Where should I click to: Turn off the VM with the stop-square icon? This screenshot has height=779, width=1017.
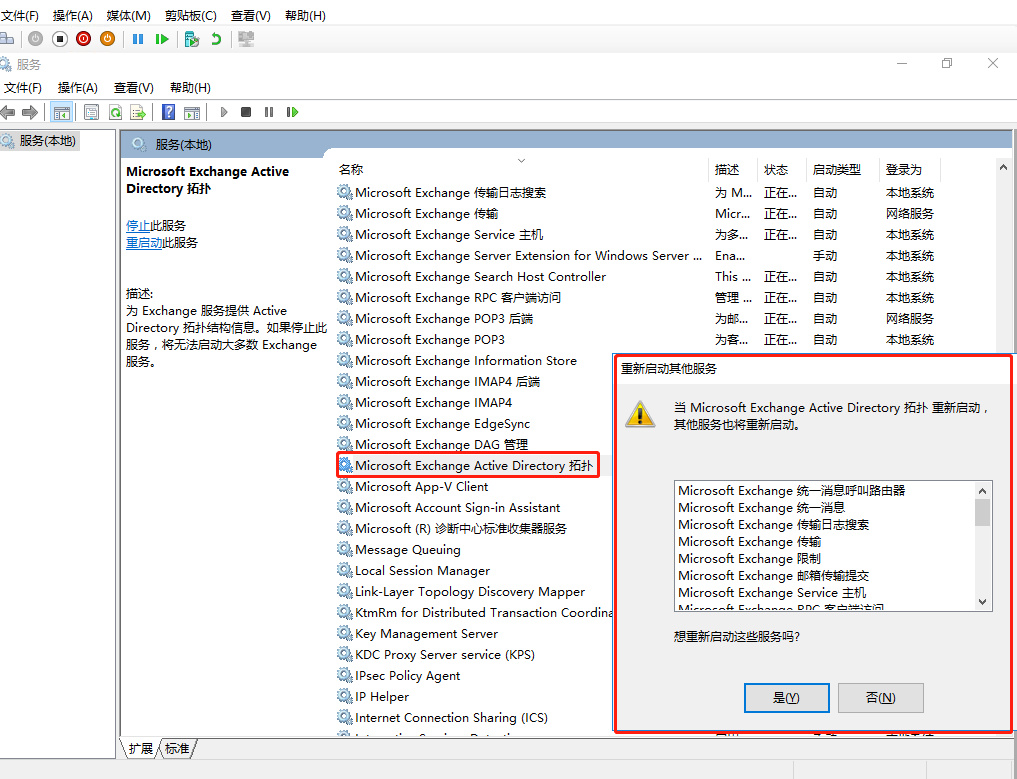(60, 39)
